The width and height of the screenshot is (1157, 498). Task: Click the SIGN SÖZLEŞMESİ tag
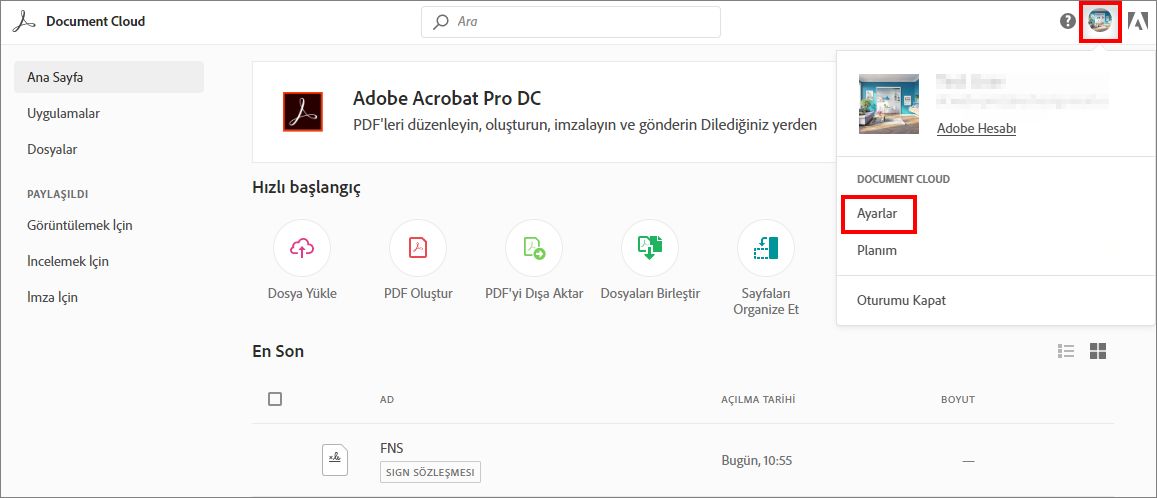pyautogui.click(x=430, y=472)
